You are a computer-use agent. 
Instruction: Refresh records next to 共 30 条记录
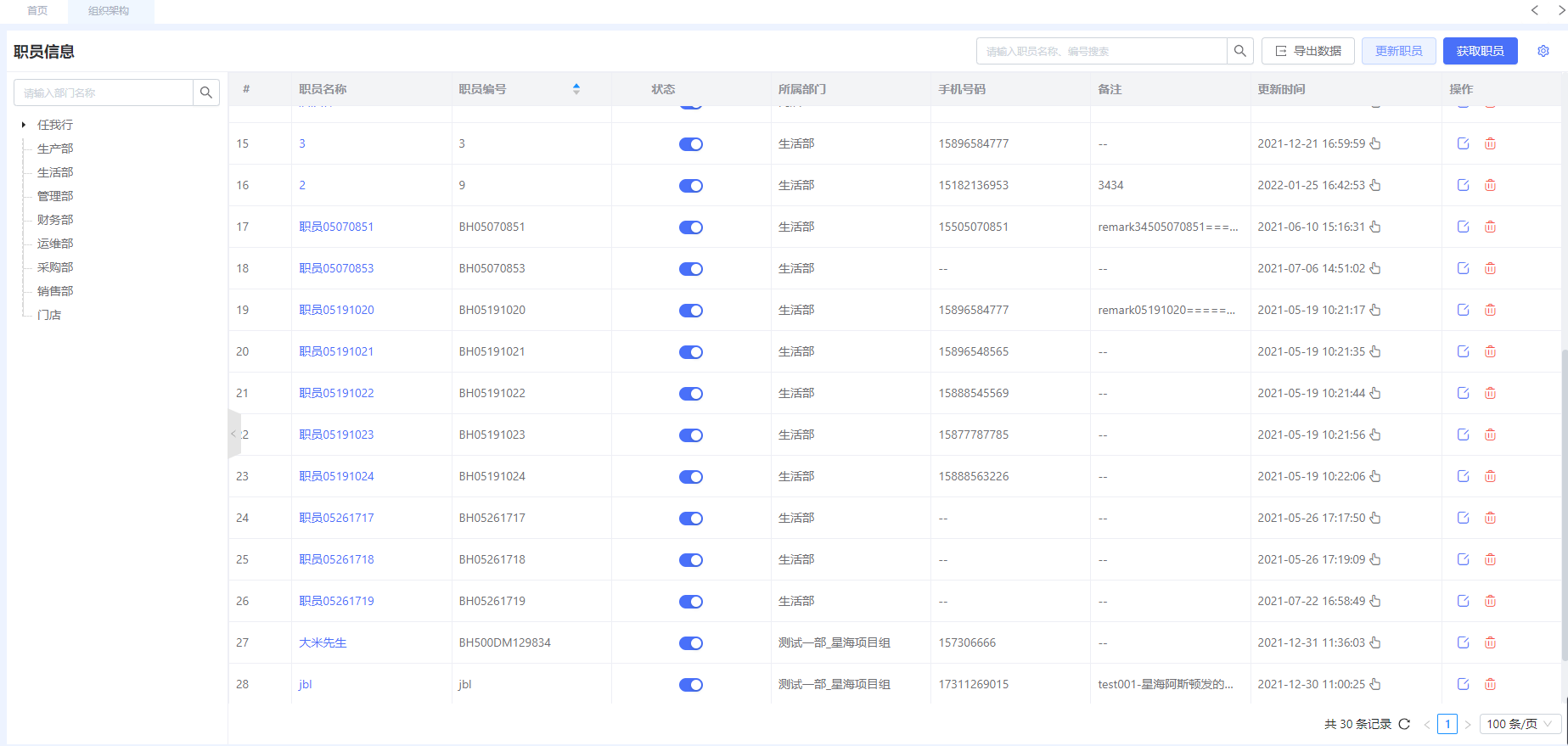1404,724
